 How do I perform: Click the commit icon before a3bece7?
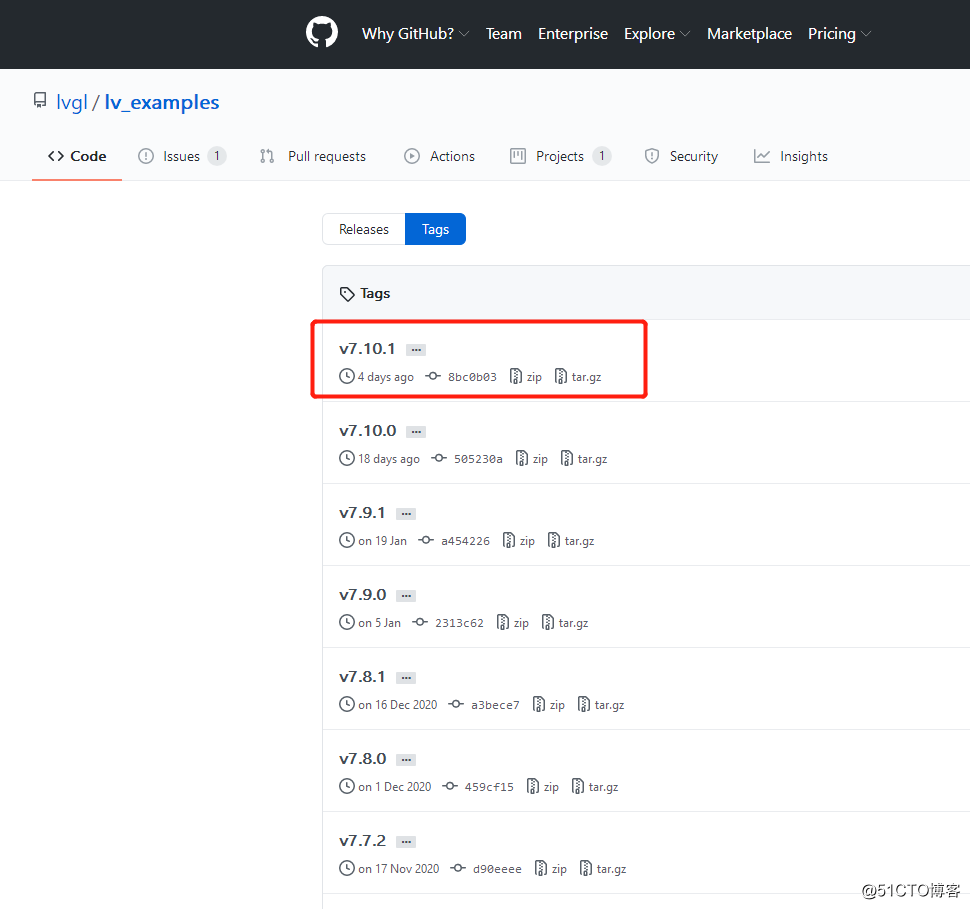[456, 704]
